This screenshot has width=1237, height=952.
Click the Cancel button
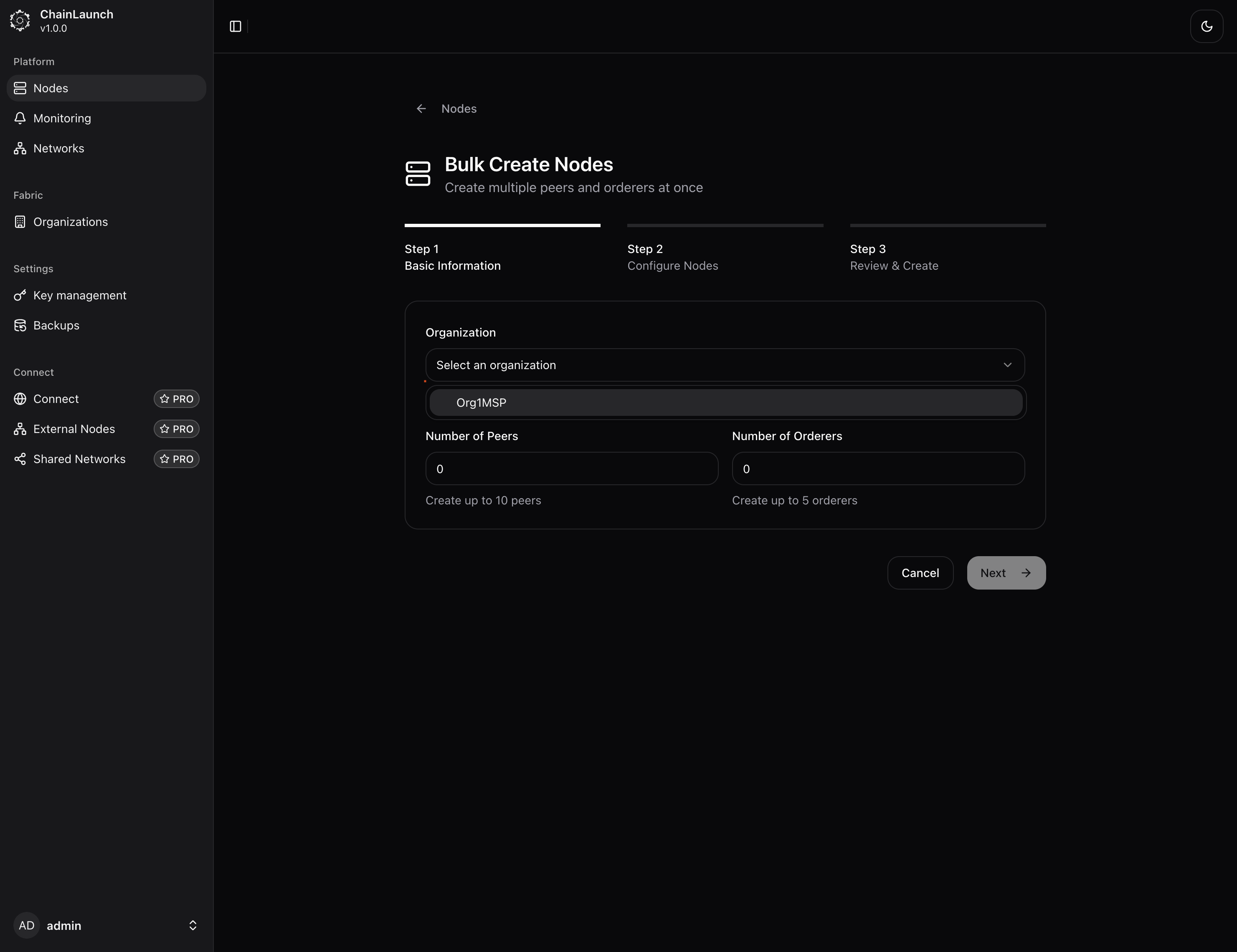pyautogui.click(x=919, y=573)
